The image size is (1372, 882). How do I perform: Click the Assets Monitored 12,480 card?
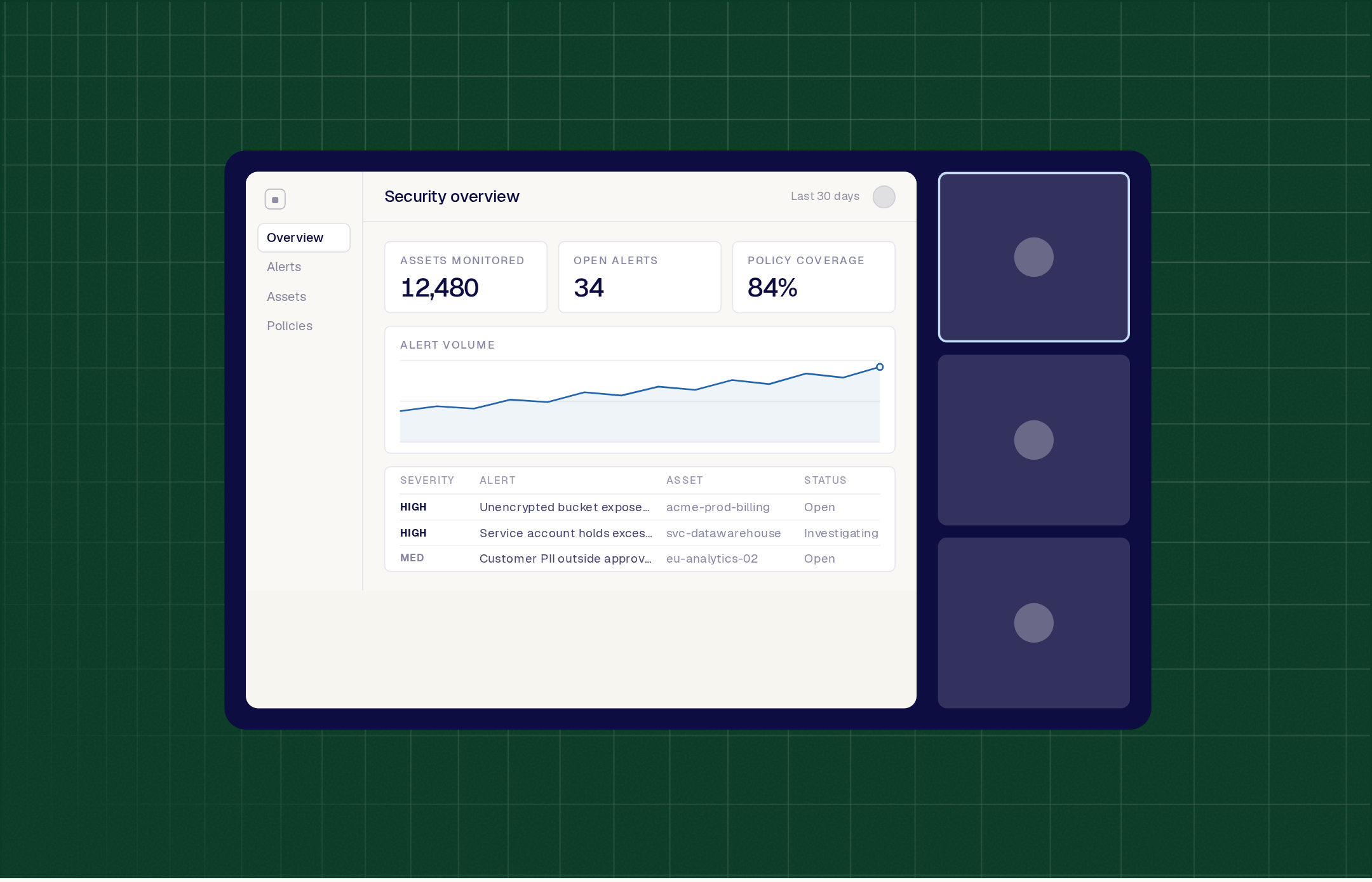[x=466, y=277]
